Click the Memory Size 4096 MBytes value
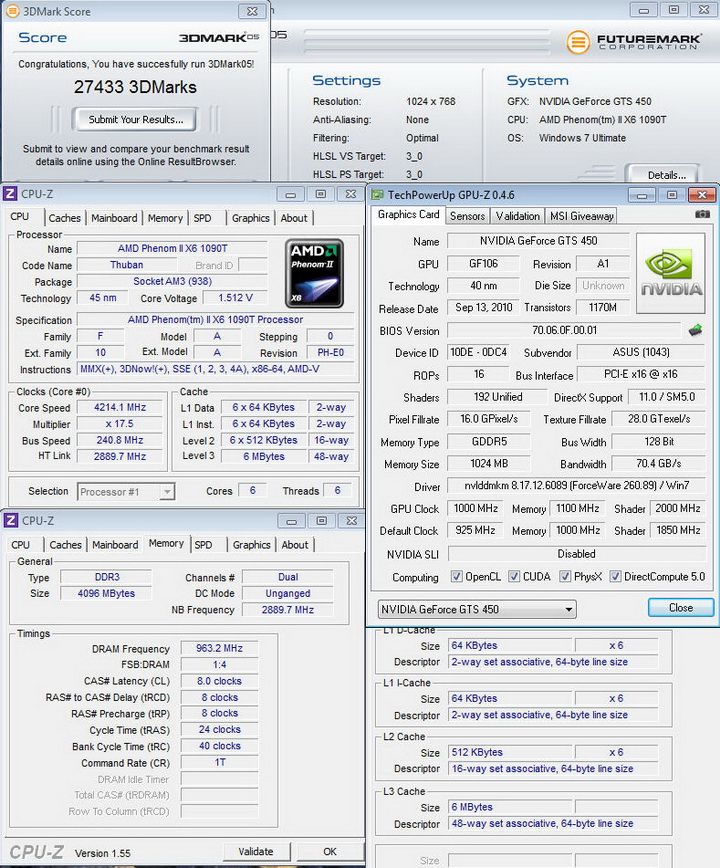The height and width of the screenshot is (868, 720). pos(106,593)
